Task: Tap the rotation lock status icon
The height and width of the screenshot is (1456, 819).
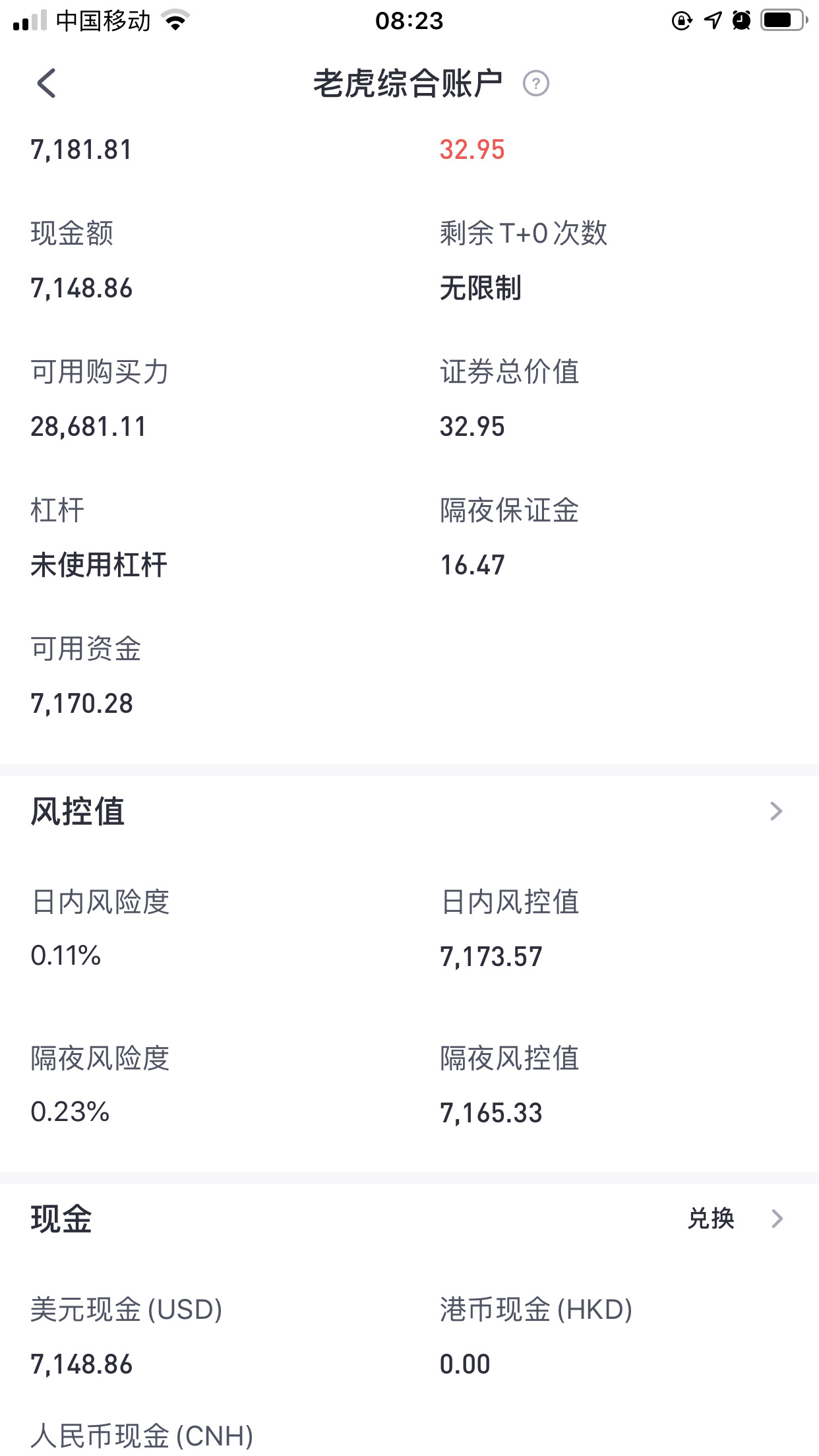Action: (682, 21)
